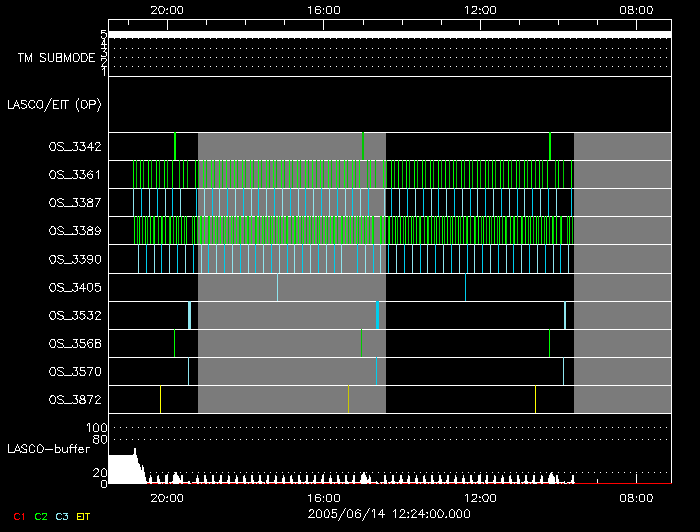Click the bottom axis 20:00 label
Image resolution: width=700 pixels, height=532 pixels.
(x=167, y=498)
